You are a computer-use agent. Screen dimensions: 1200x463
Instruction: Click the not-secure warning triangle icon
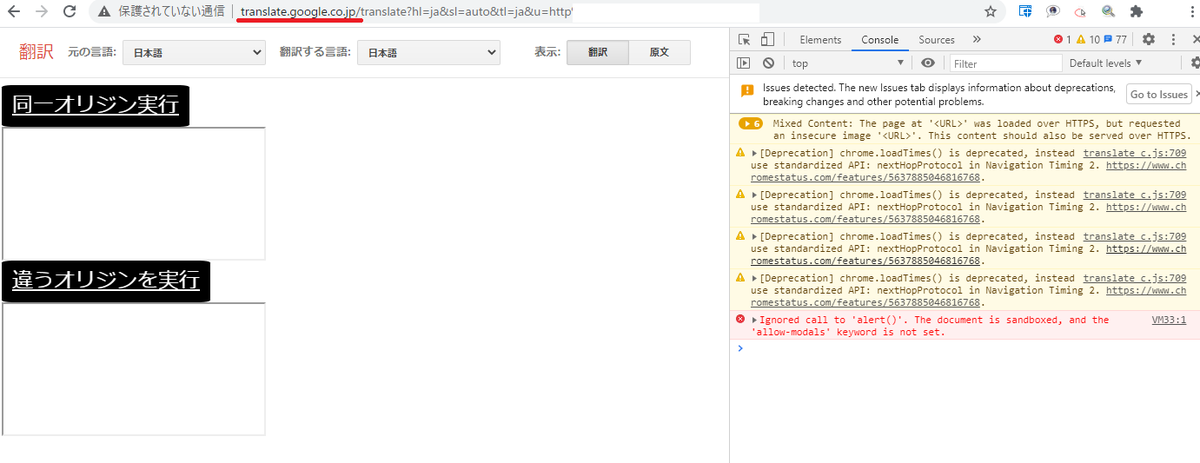(103, 12)
